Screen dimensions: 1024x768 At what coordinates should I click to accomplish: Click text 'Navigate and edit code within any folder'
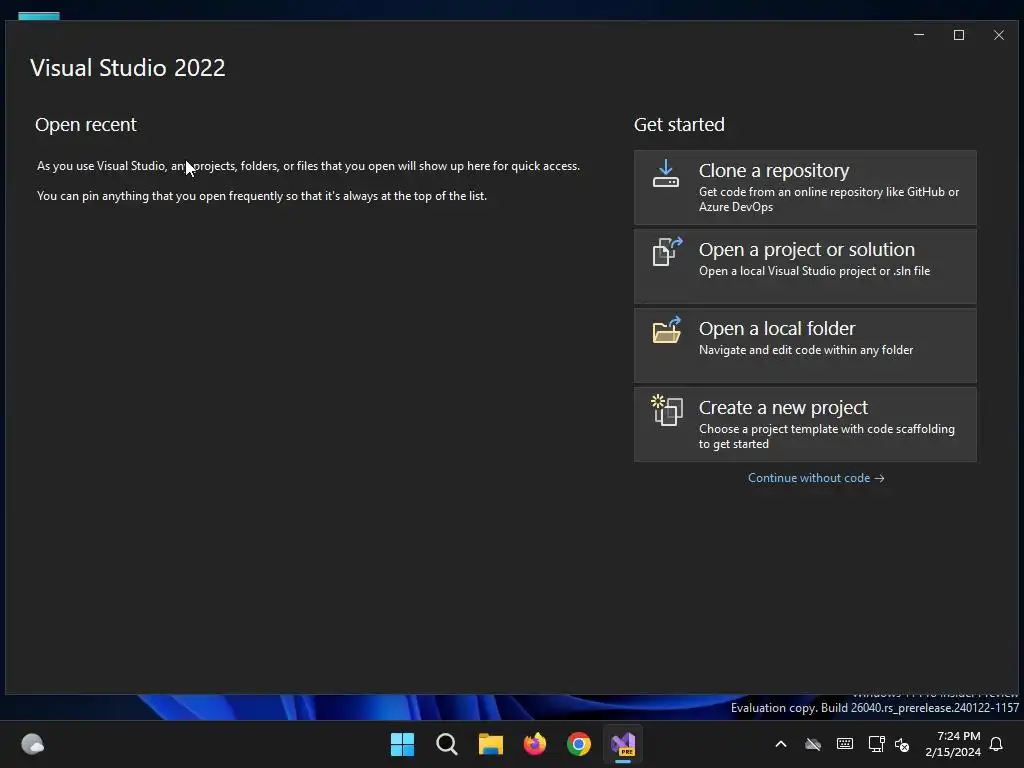click(806, 350)
